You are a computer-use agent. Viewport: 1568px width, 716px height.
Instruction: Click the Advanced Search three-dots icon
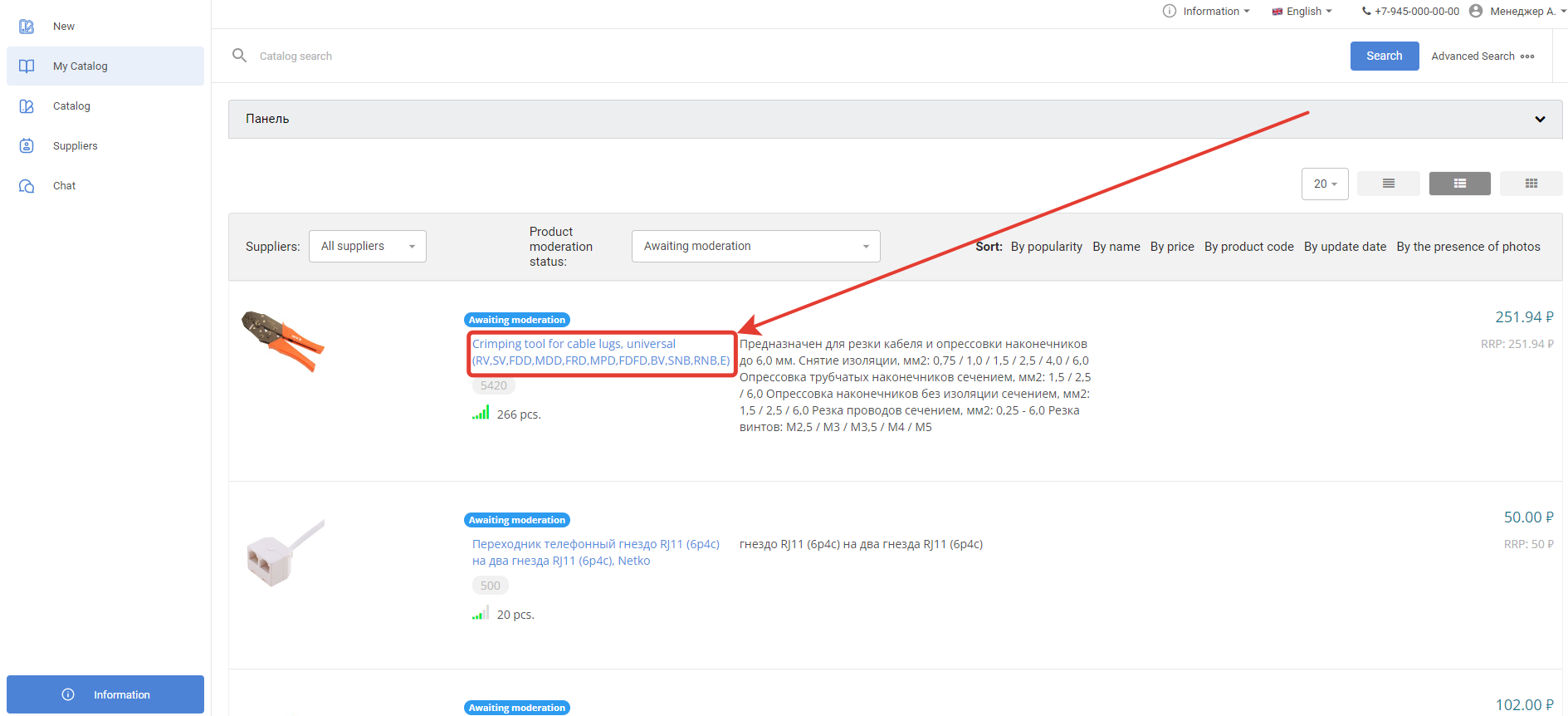tap(1527, 56)
